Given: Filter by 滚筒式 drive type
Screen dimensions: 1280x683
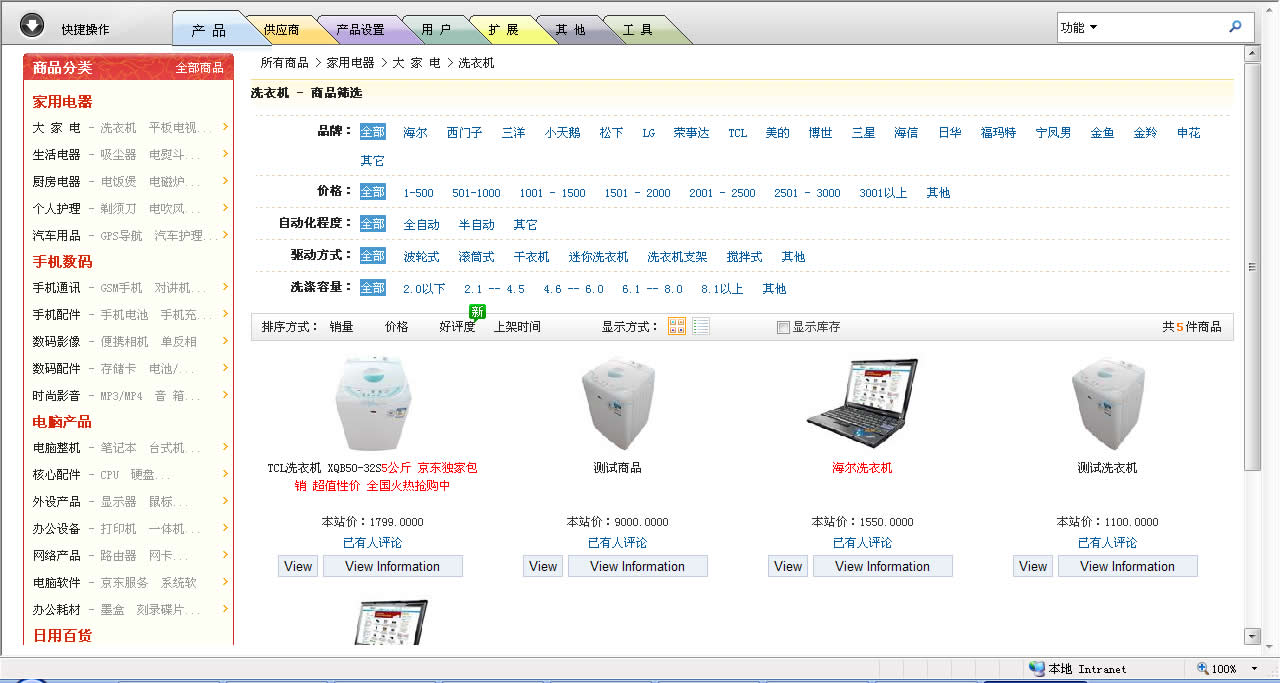Looking at the screenshot, I should pyautogui.click(x=476, y=257).
